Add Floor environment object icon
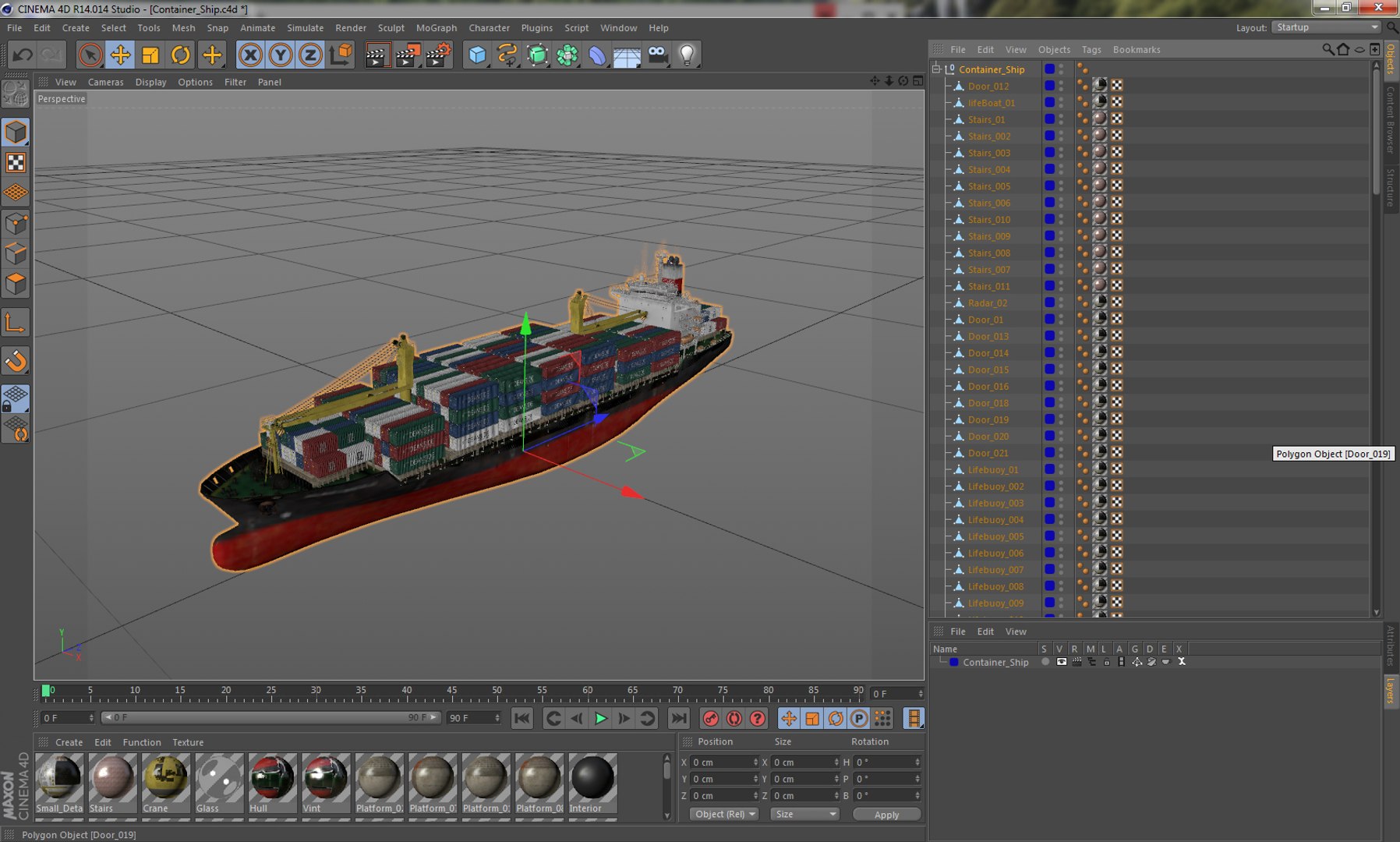Screen dimensions: 1400x842 pos(627,55)
